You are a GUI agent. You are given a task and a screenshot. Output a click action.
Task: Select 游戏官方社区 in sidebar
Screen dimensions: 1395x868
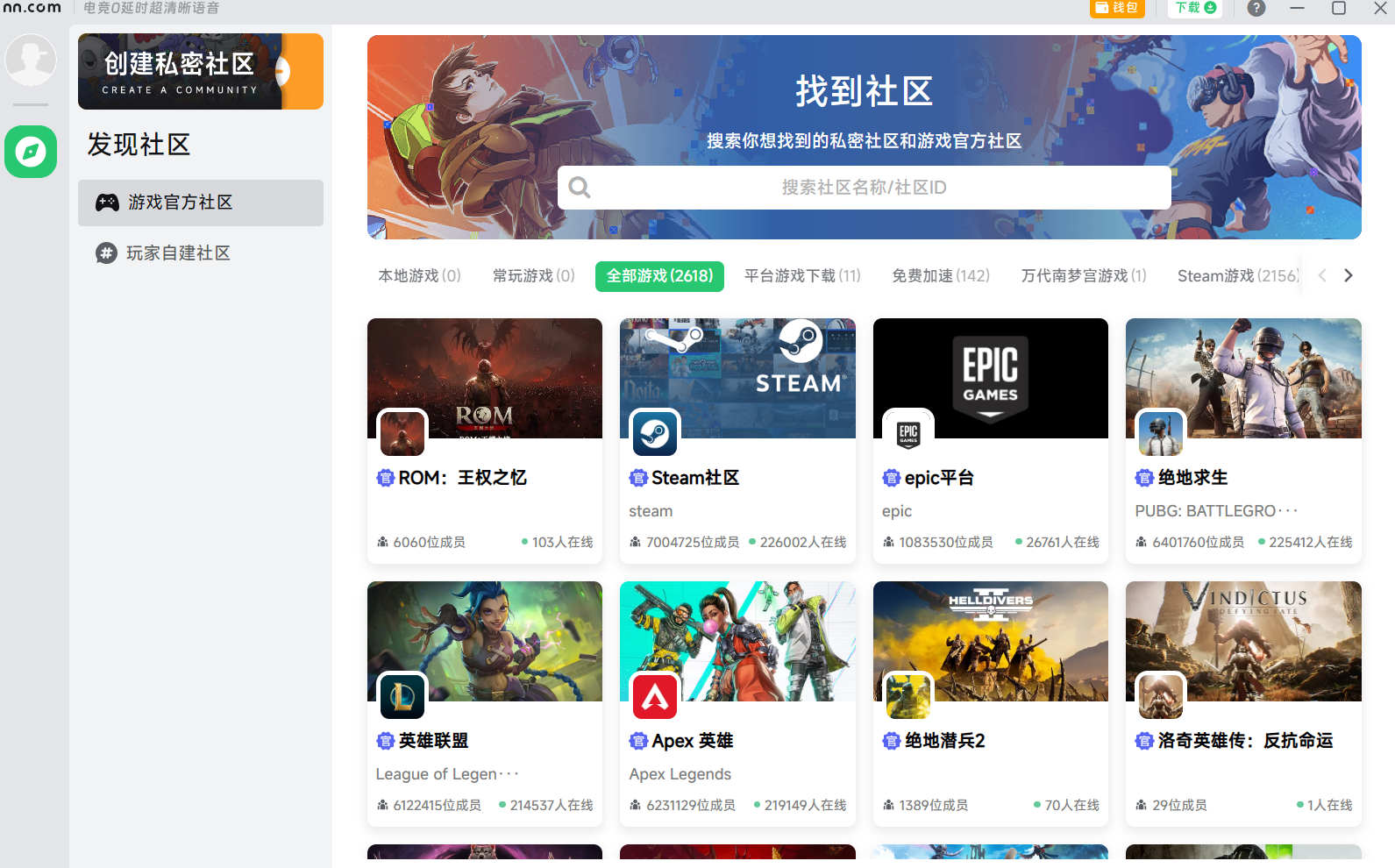pyautogui.click(x=201, y=203)
